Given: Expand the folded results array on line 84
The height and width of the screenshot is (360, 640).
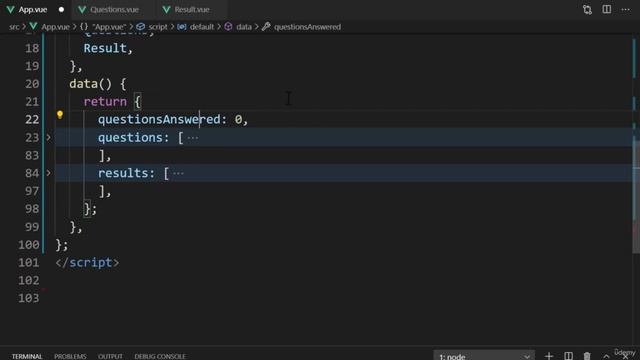Looking at the screenshot, I should [x=48, y=173].
